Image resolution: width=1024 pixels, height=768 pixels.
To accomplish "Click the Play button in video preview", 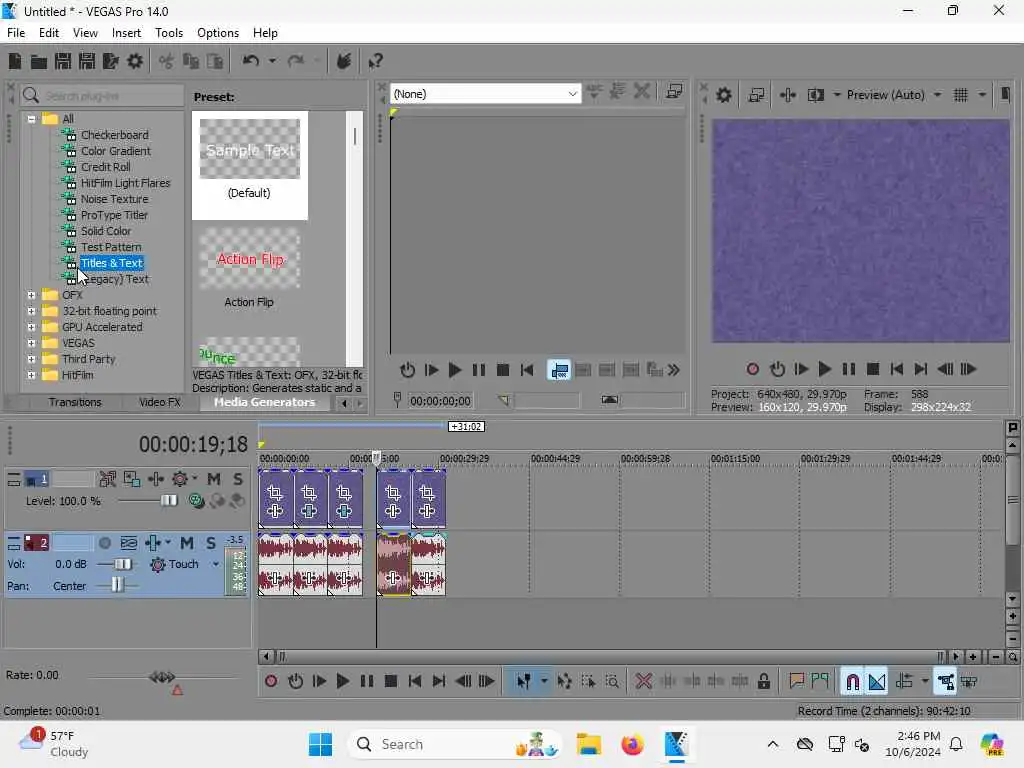I will (825, 370).
